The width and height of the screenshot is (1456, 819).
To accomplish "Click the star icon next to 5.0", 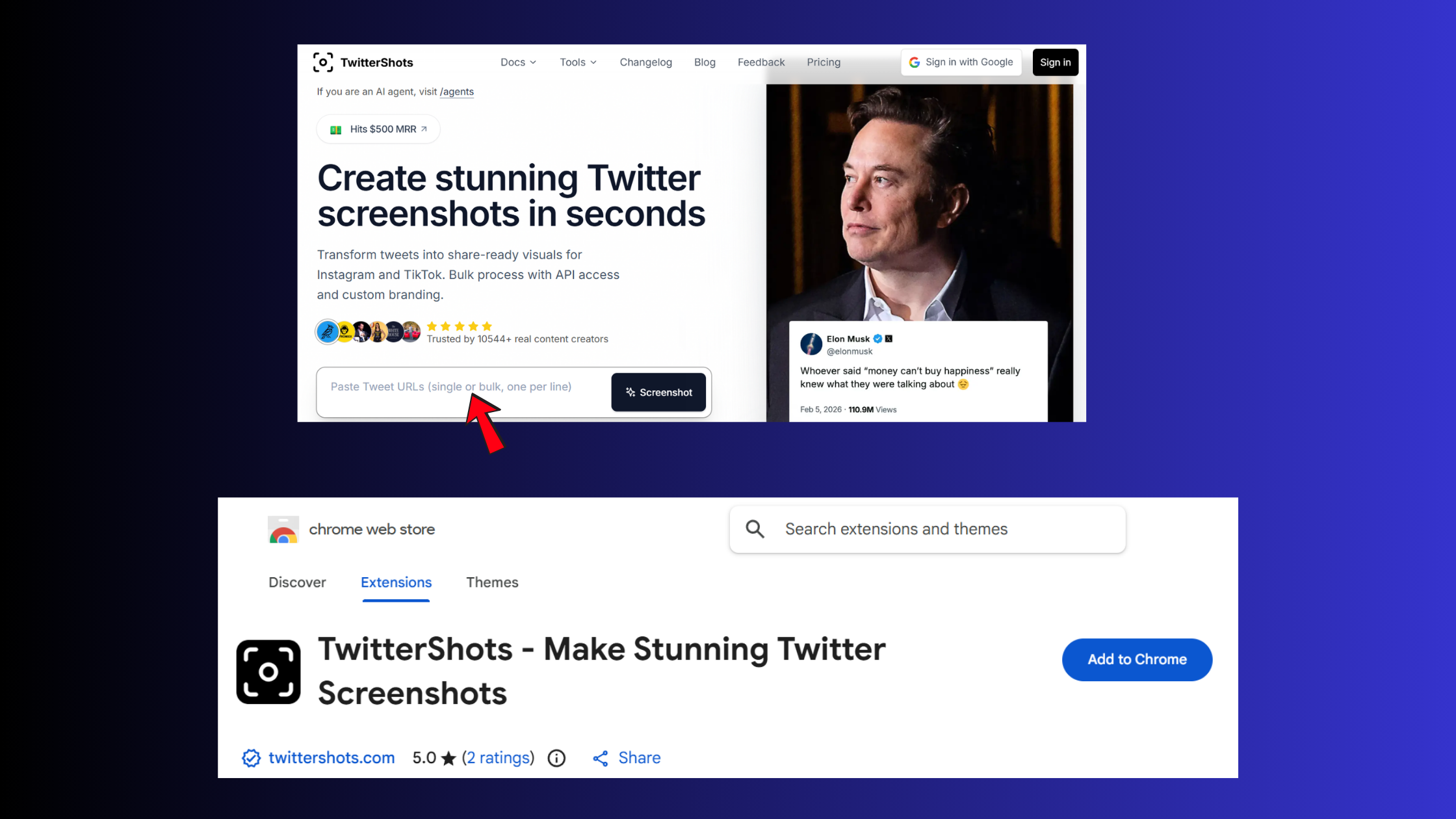I will click(448, 758).
